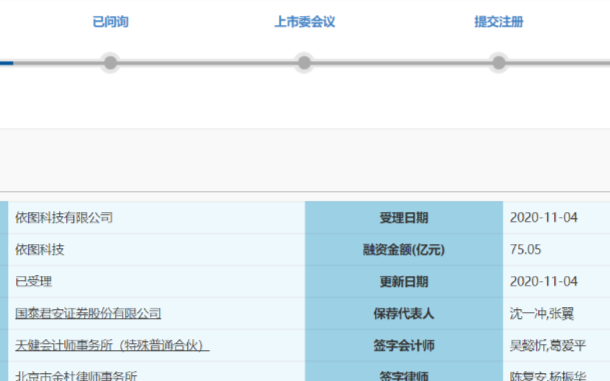
Task: Click the 2020-11-04 value beside 更新日期
Action: click(543, 281)
